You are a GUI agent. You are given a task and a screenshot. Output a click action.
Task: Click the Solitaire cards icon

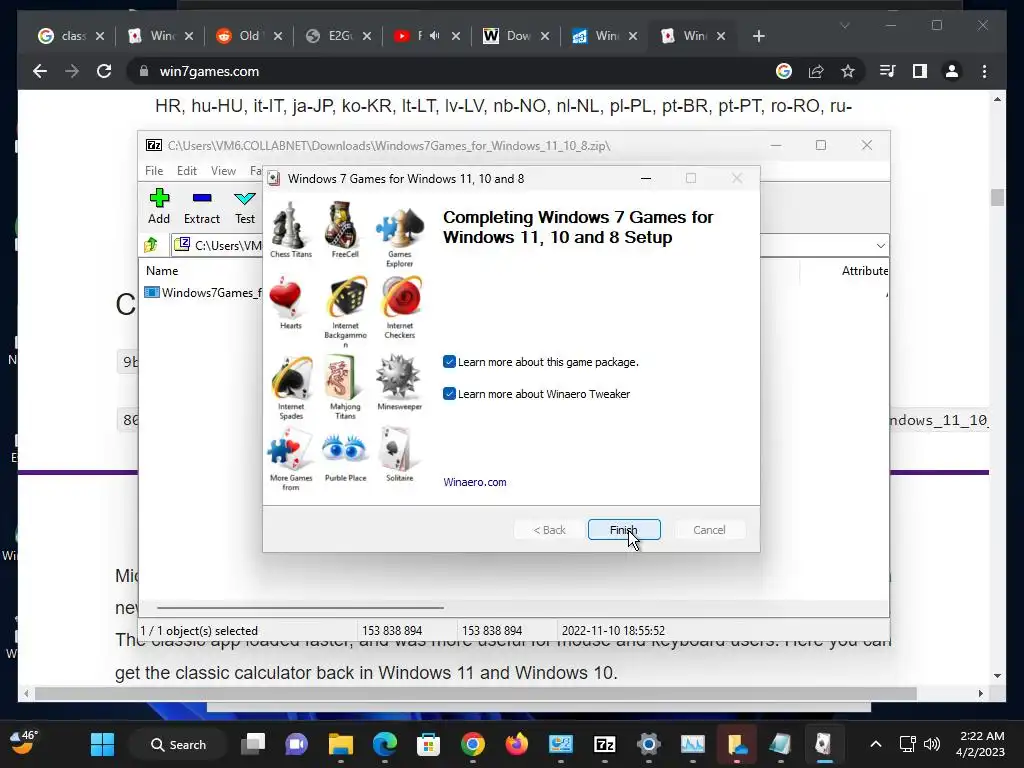tap(397, 449)
